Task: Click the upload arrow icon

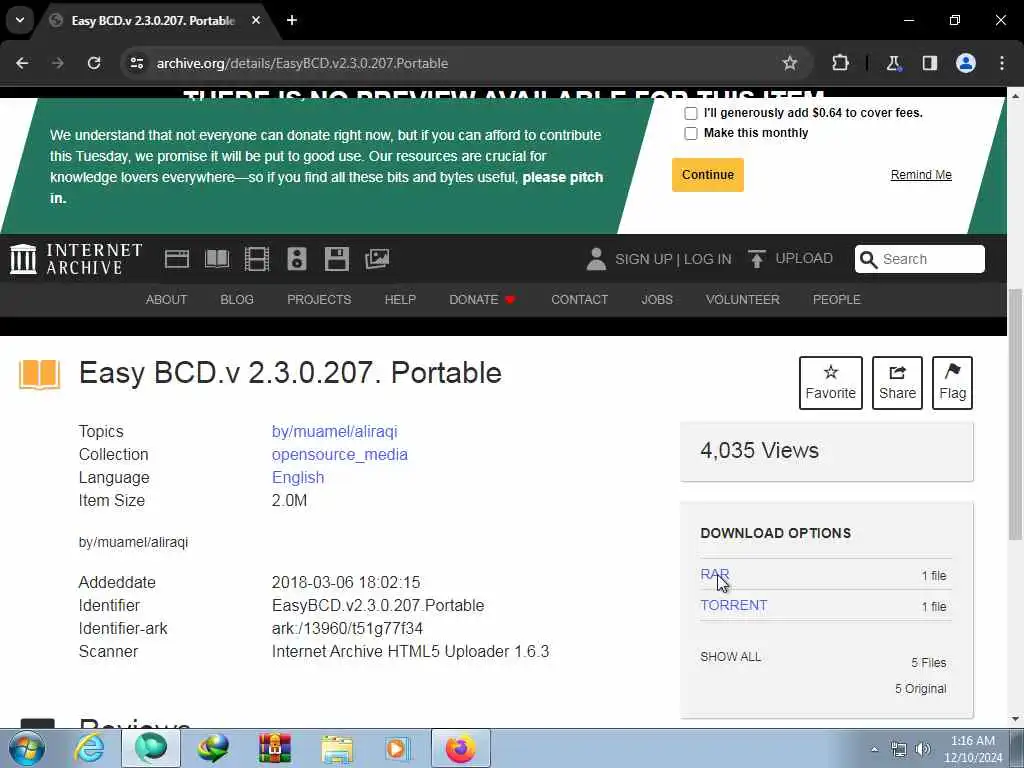Action: (756, 259)
